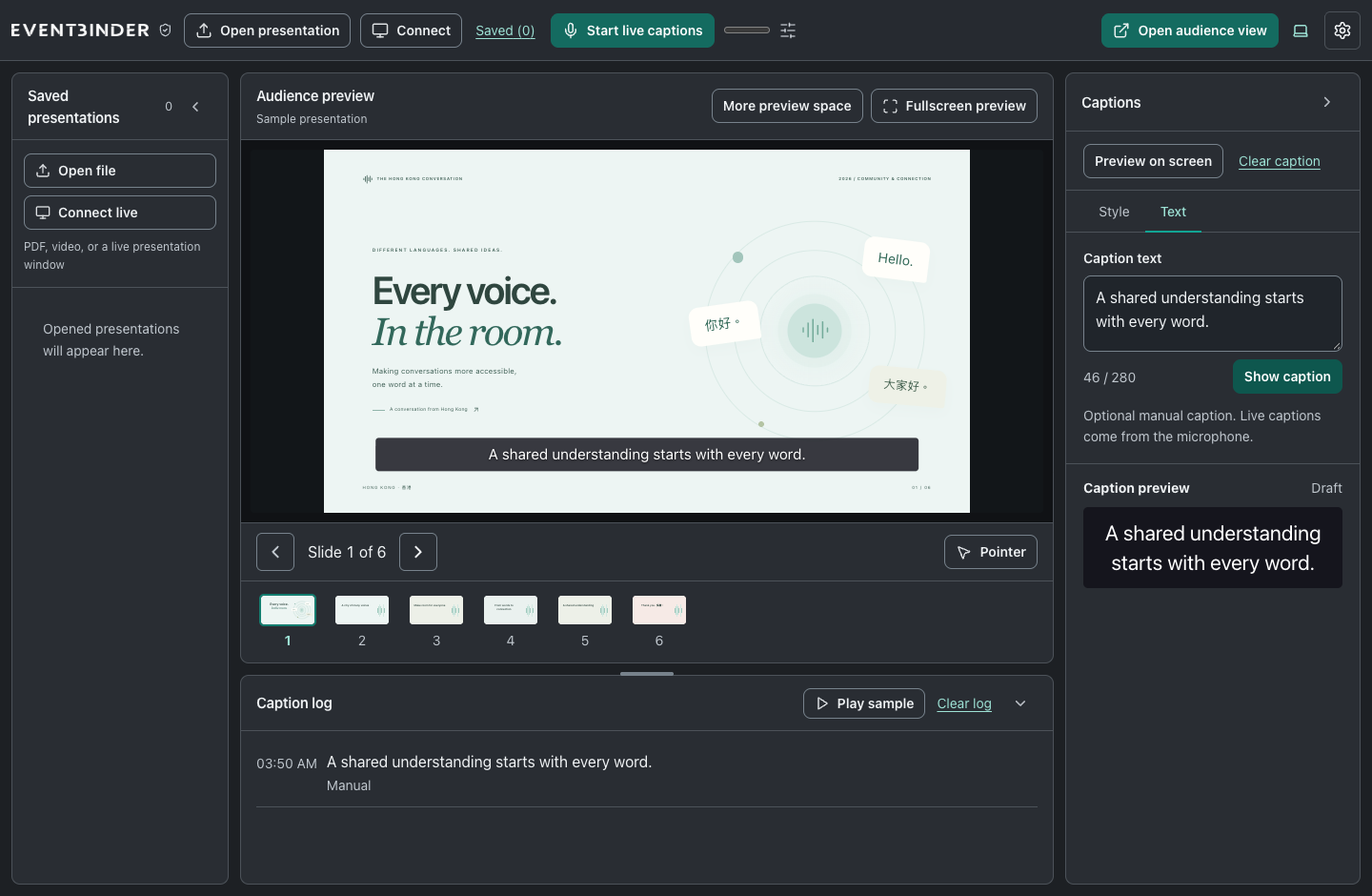This screenshot has width=1372, height=896.
Task: Click the "Draft" status label
Action: (1326, 488)
